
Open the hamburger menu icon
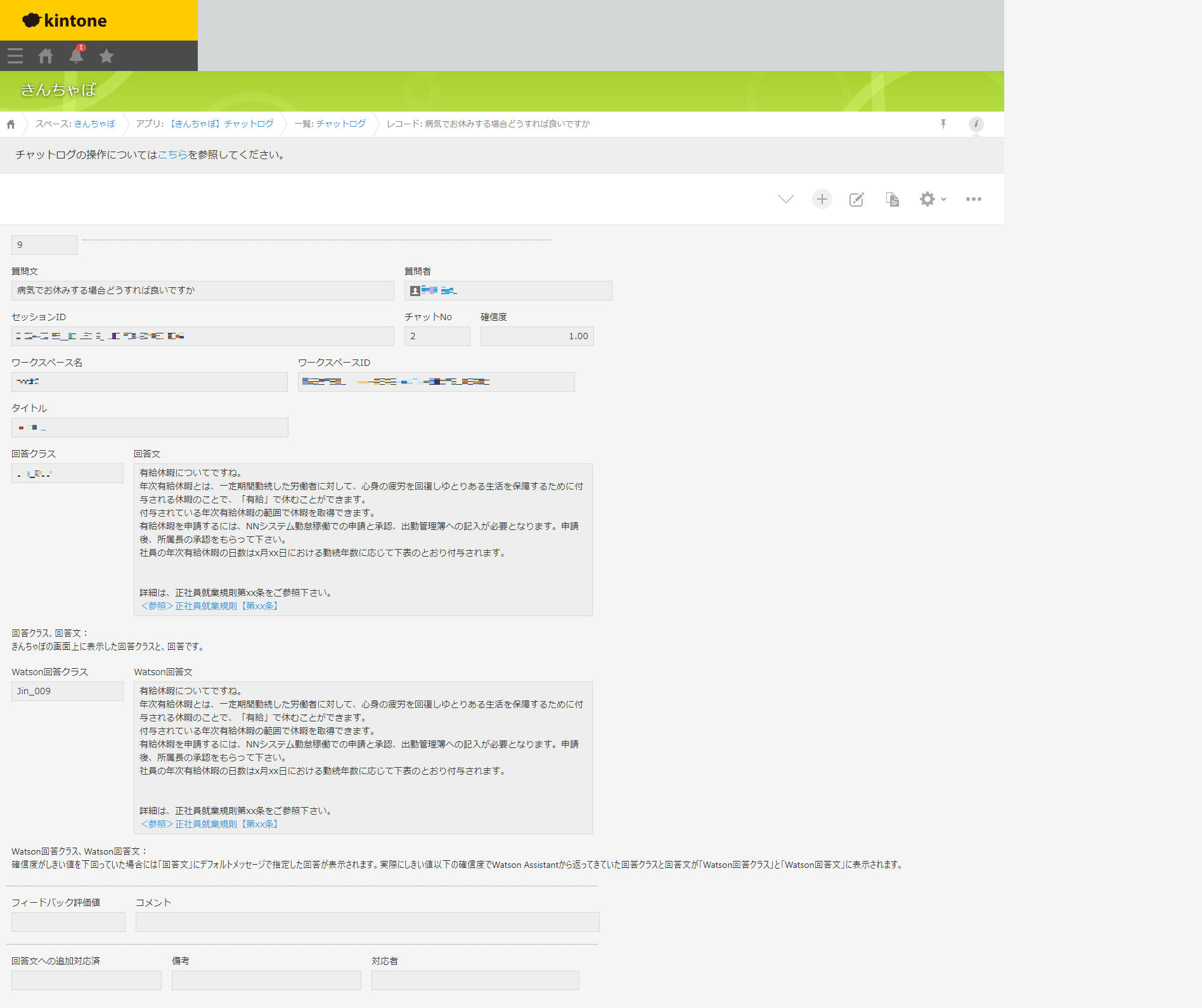pos(15,56)
